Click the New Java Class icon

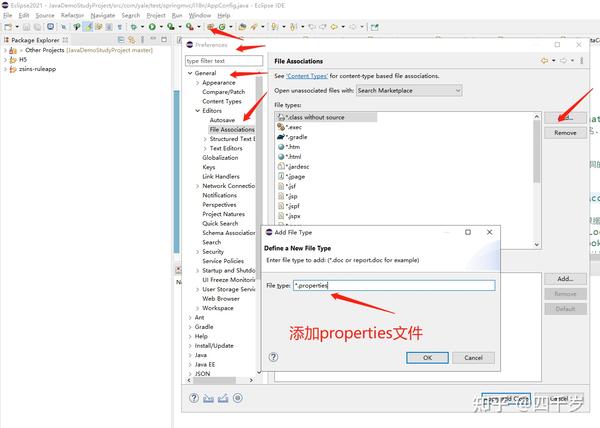tap(222, 27)
